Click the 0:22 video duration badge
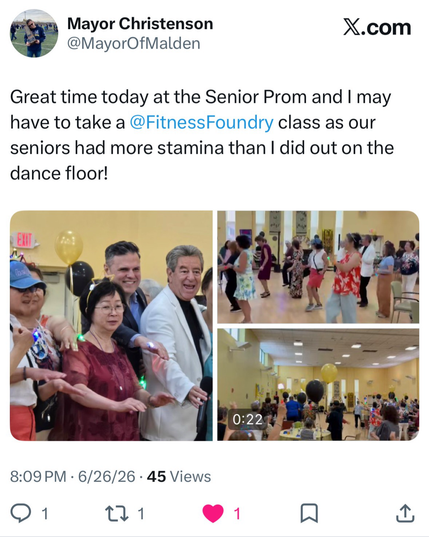Screen dimensions: 429x537 [248, 419]
